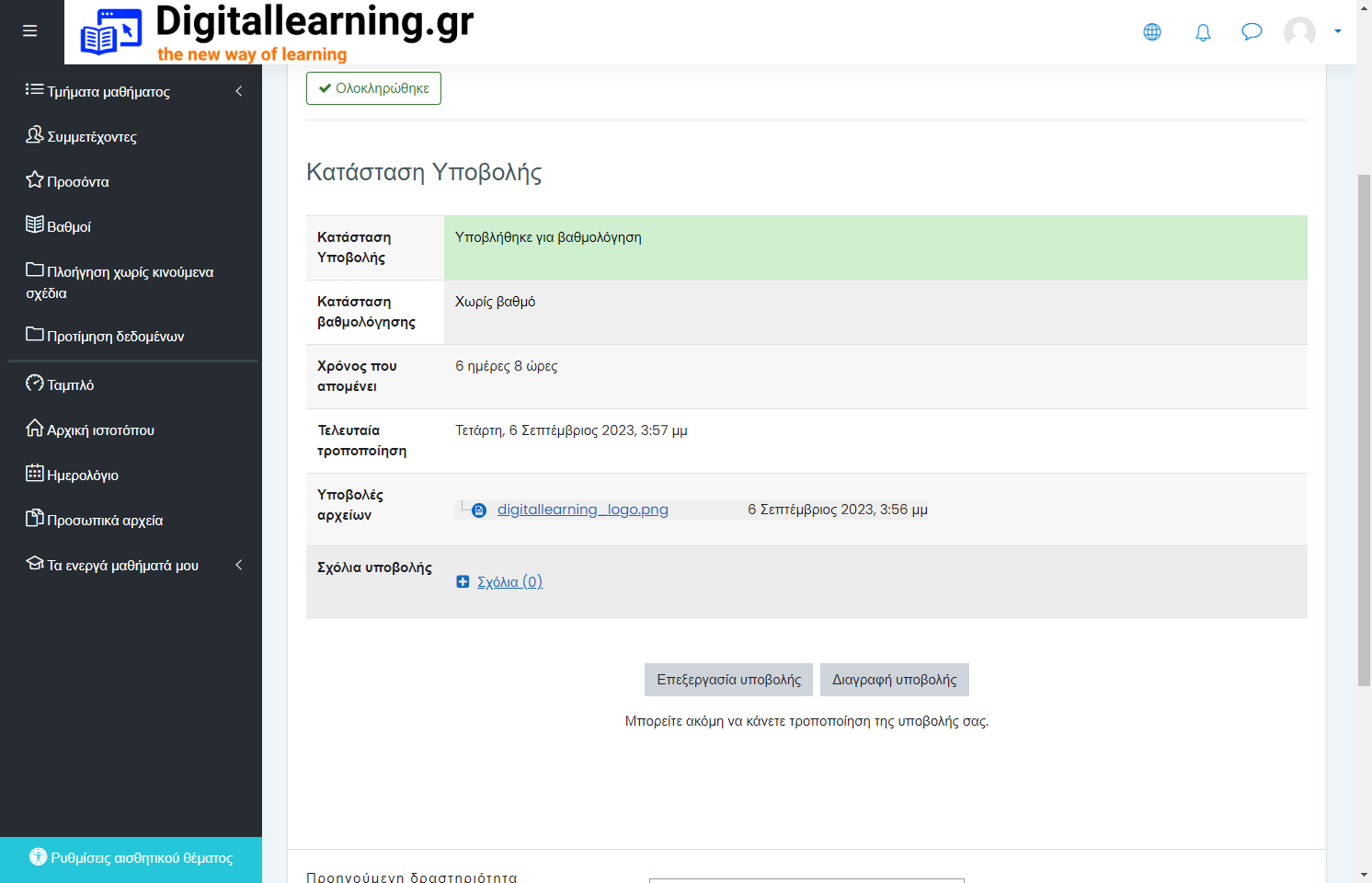Click the page vertical scrollbar
The image size is (1372, 883).
[x=1365, y=430]
